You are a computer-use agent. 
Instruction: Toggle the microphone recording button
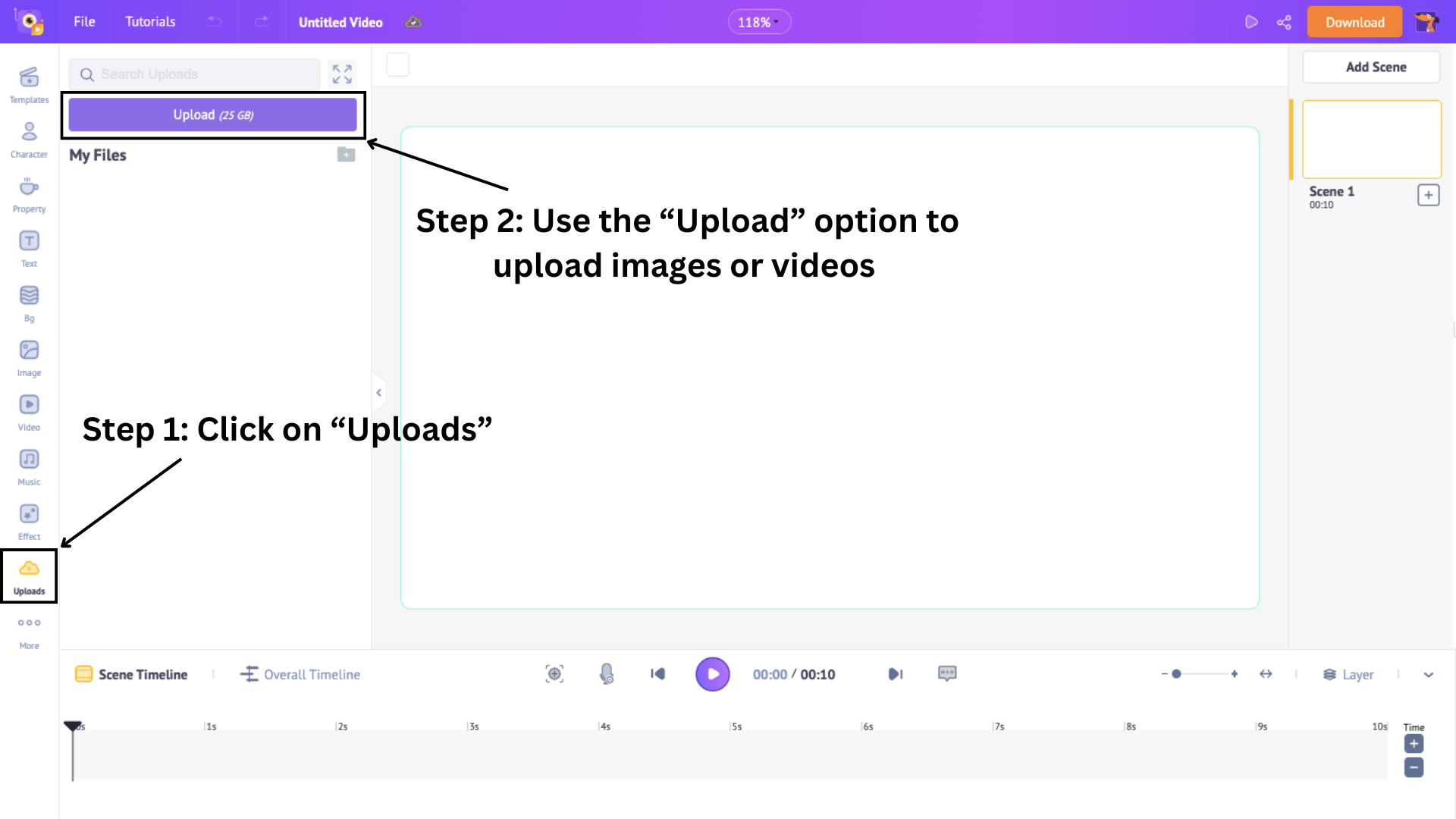click(x=605, y=674)
